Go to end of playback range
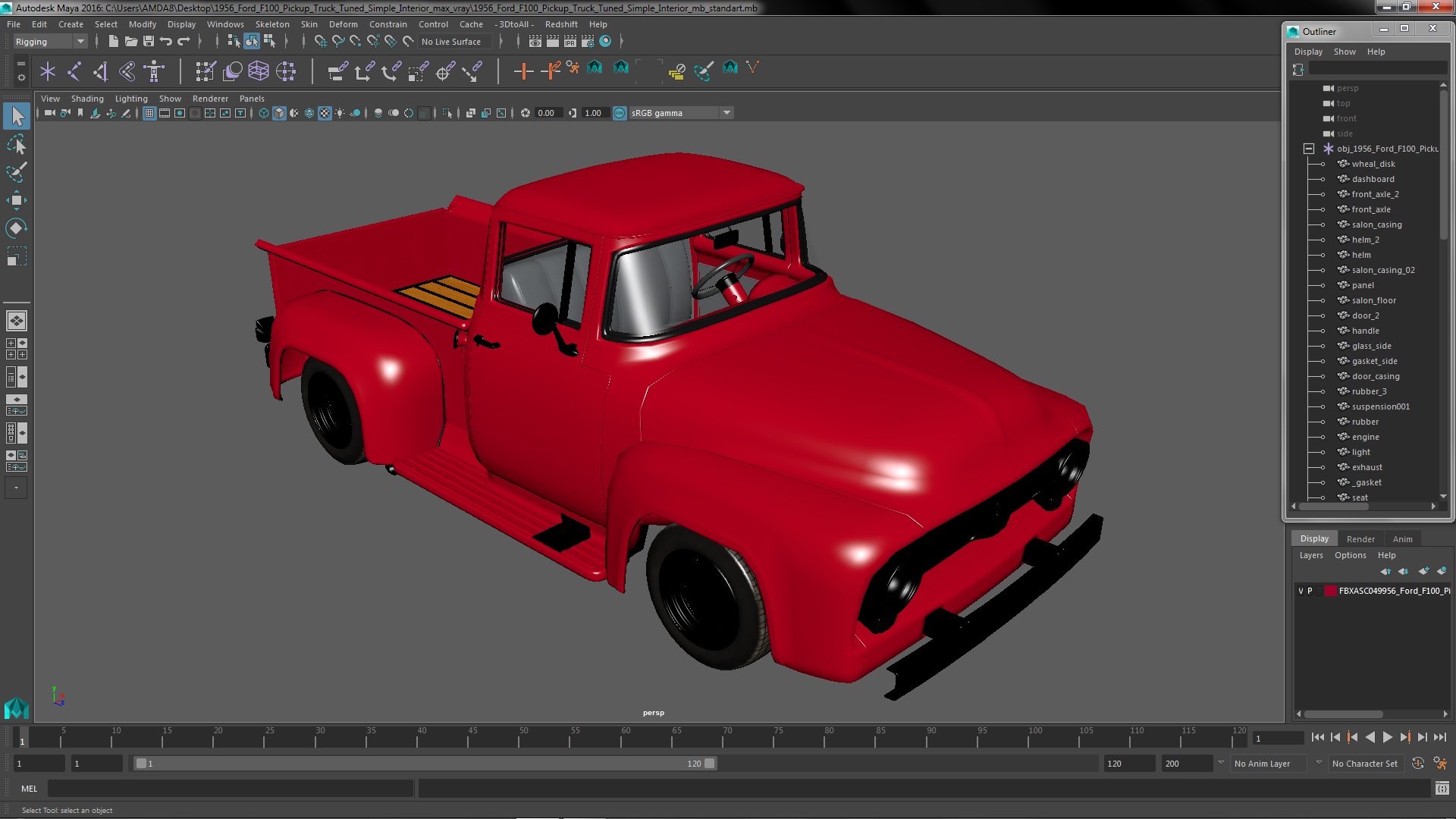1456x819 pixels. tap(1439, 737)
